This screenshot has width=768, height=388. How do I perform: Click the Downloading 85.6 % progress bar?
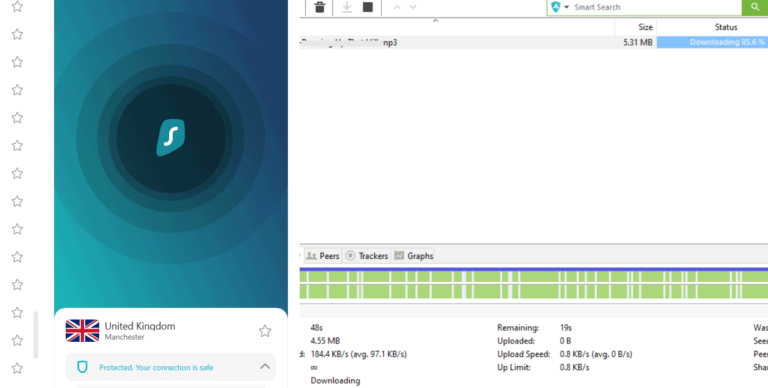coord(712,42)
